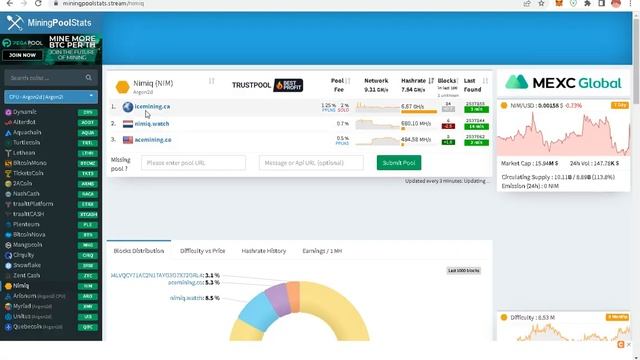Select the Snowflake coin icon
Image resolution: width=640 pixels, height=360 pixels.
click(x=8, y=265)
